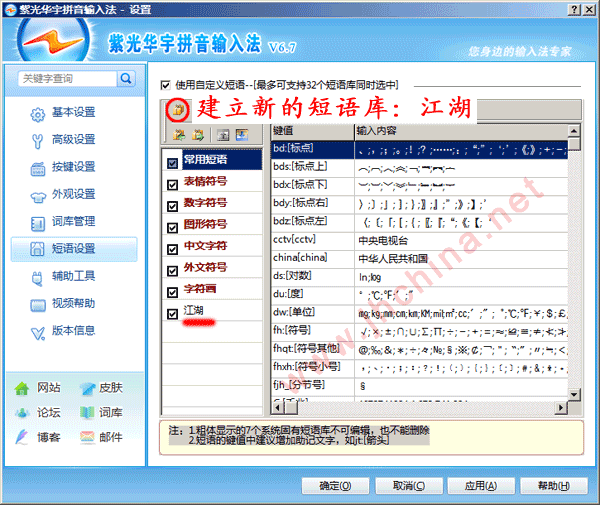Select the 中文字符 library name
Image resolution: width=600 pixels, height=505 pixels.
coord(205,246)
